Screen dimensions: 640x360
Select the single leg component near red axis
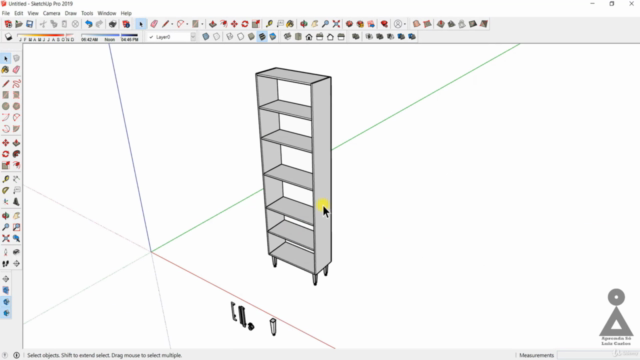click(x=273, y=327)
